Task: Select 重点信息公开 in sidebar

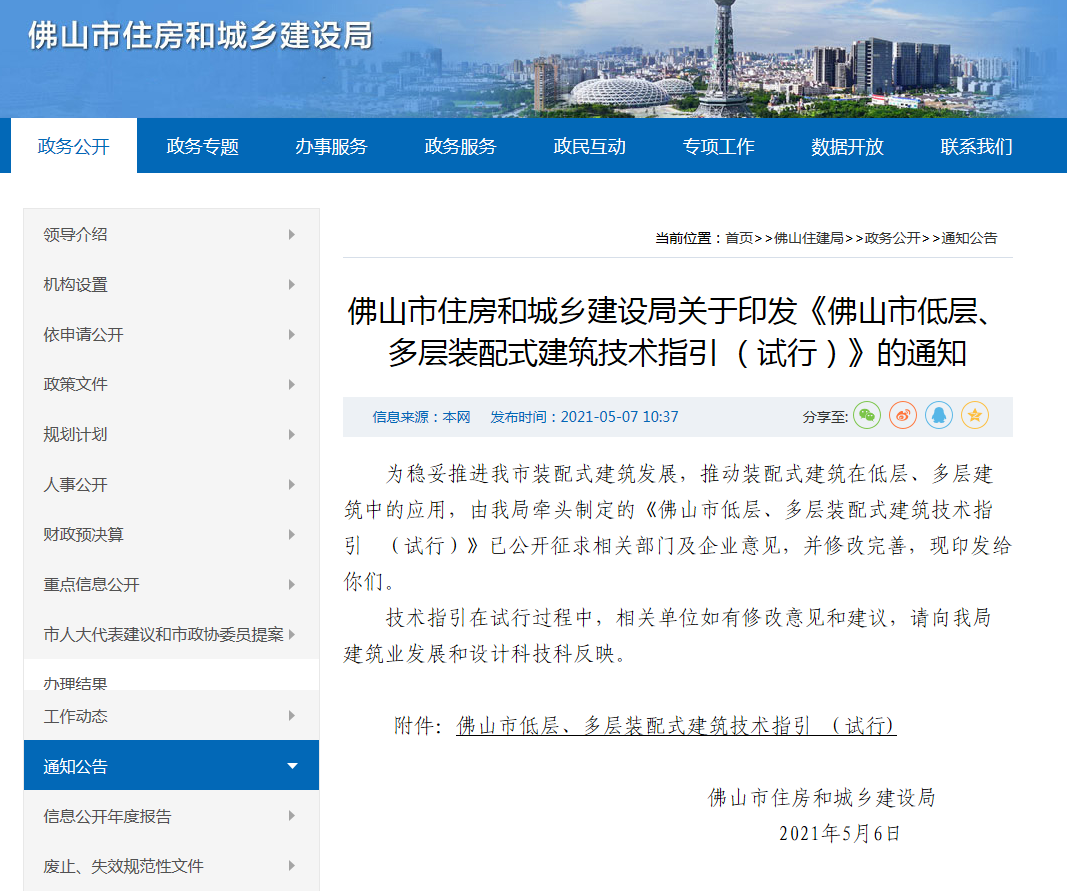Action: pos(91,585)
